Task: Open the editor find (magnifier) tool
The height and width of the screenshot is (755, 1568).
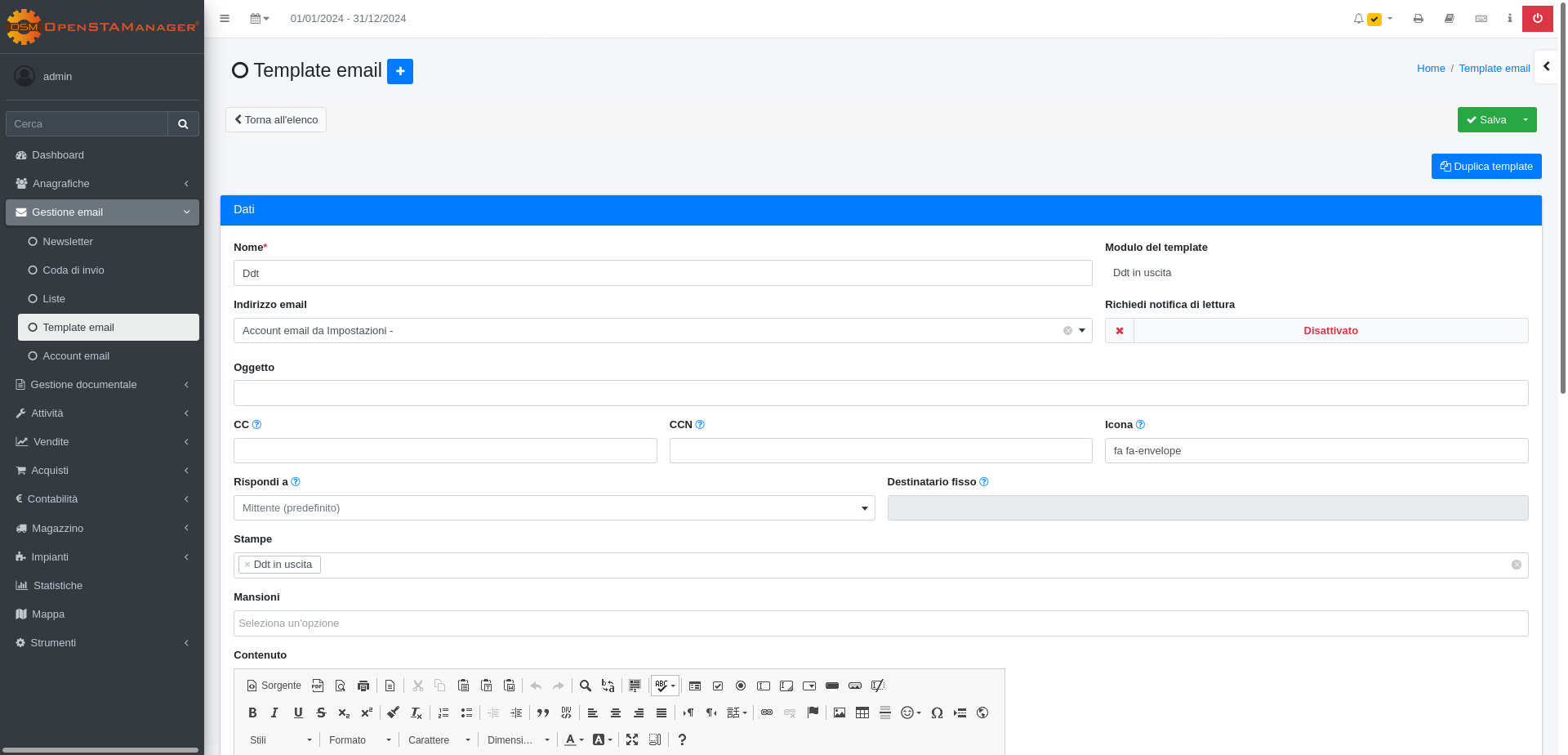Action: click(x=586, y=686)
